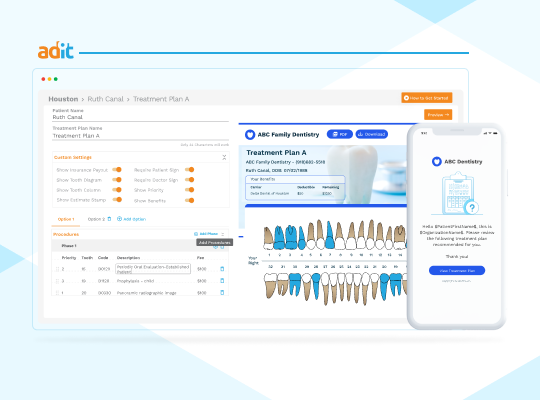The height and width of the screenshot is (400, 540).
Task: Click the drag handle of priority 2 row
Action: [57, 269]
